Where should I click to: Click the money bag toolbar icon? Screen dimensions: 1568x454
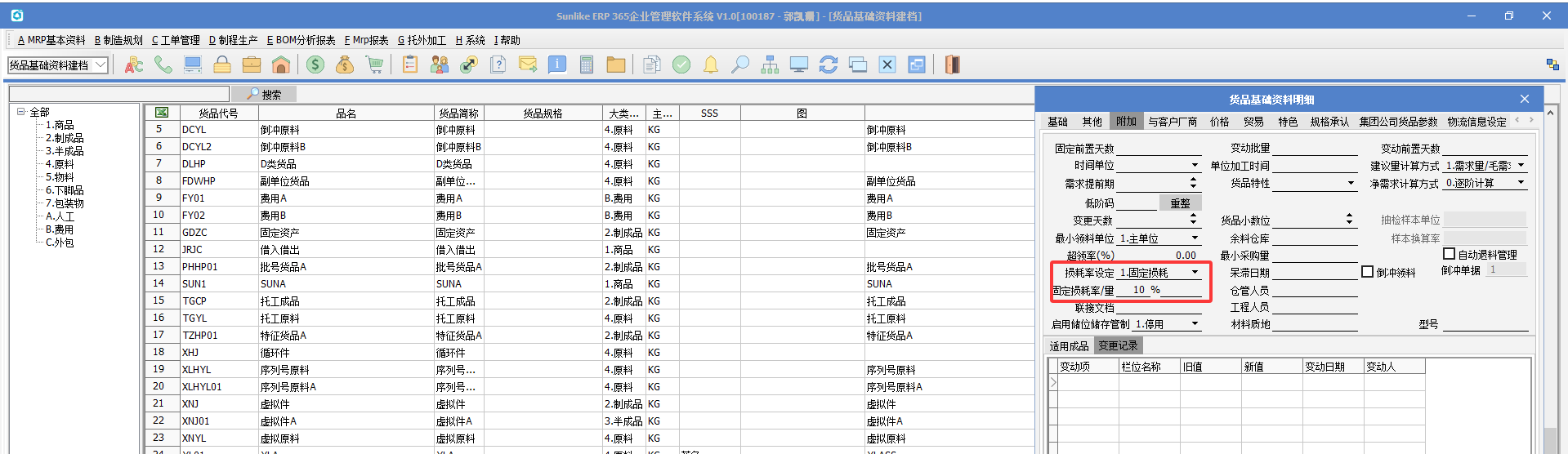(x=345, y=65)
